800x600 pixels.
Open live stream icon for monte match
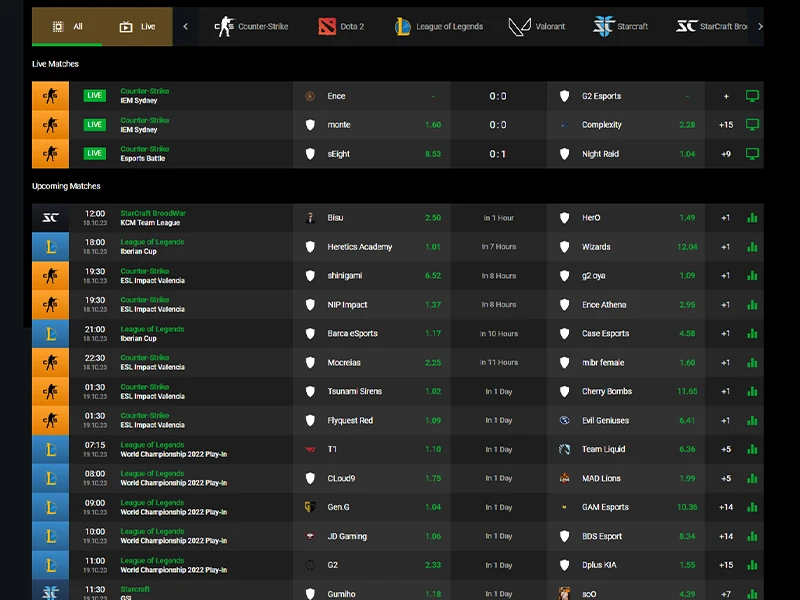click(x=752, y=124)
